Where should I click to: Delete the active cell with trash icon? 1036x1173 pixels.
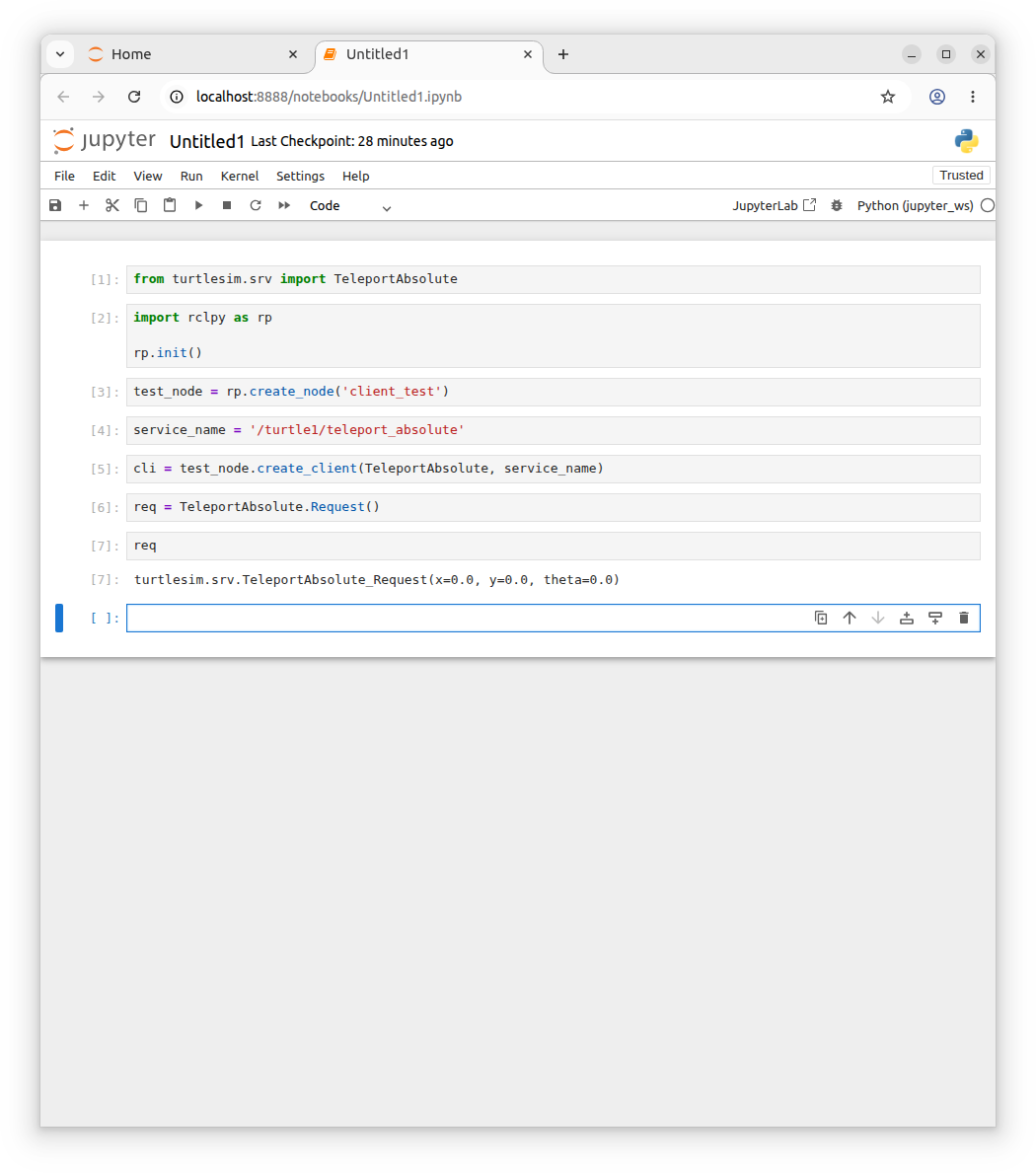(963, 618)
